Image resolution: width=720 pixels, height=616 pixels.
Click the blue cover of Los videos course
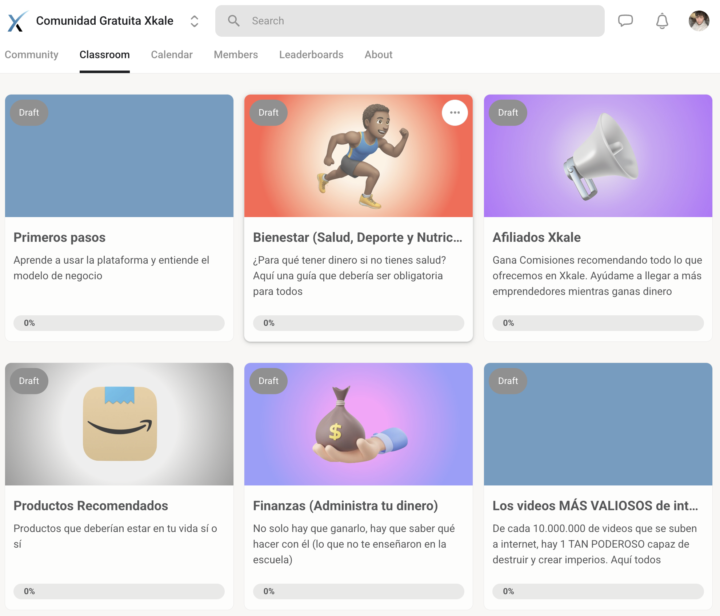tap(598, 424)
